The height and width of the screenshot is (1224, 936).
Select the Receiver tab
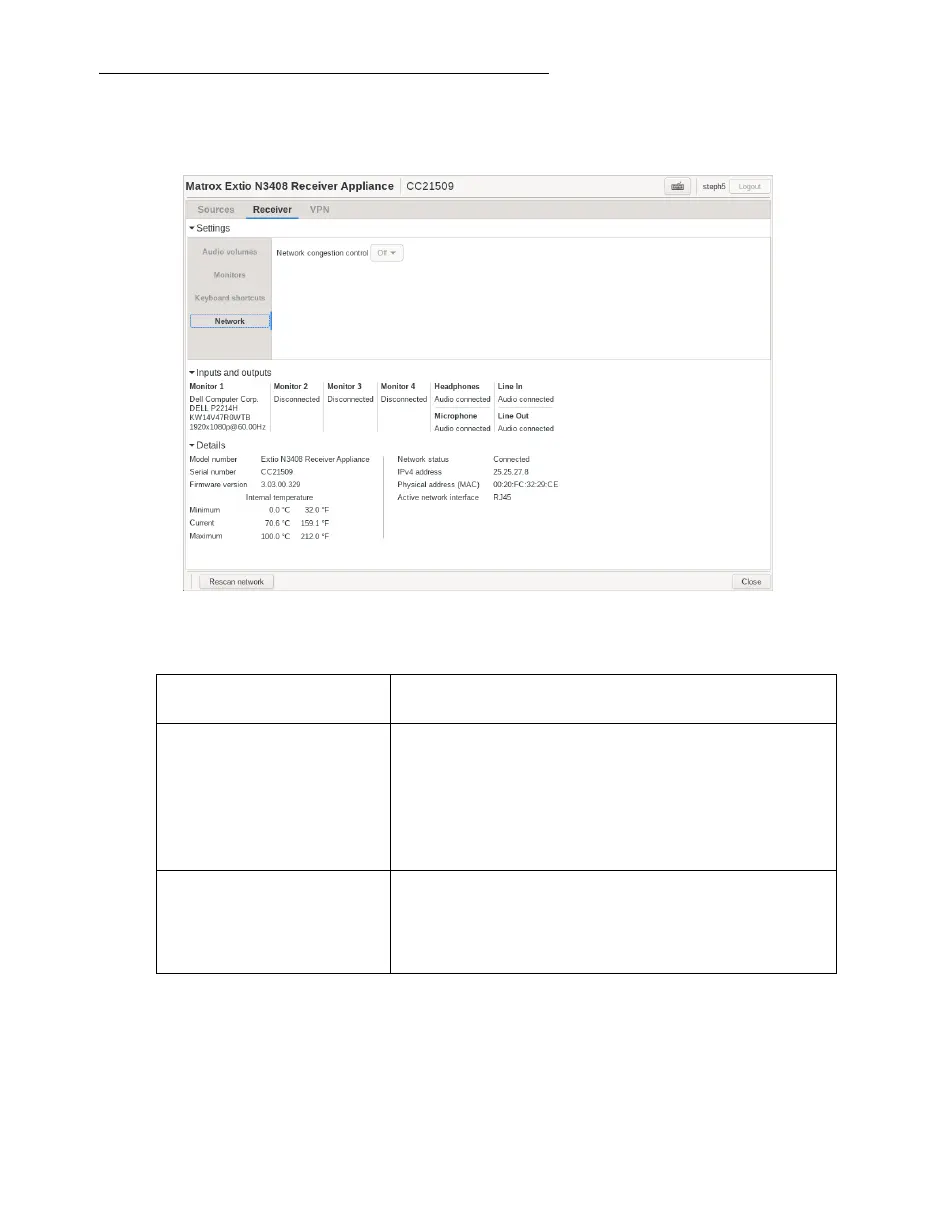pos(272,210)
